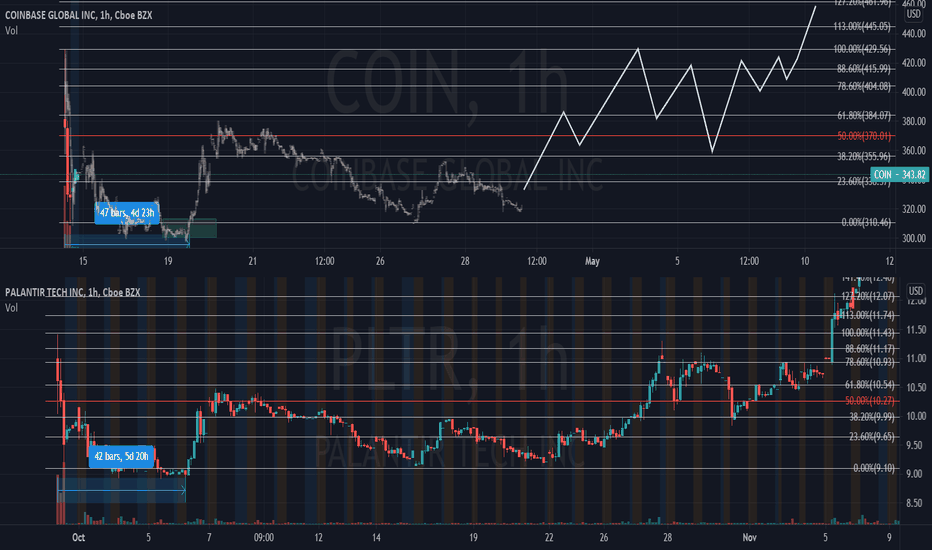The image size is (932, 550).
Task: Click the COINBASE GLOBAL INC chart title
Action: pyautogui.click(x=78, y=15)
